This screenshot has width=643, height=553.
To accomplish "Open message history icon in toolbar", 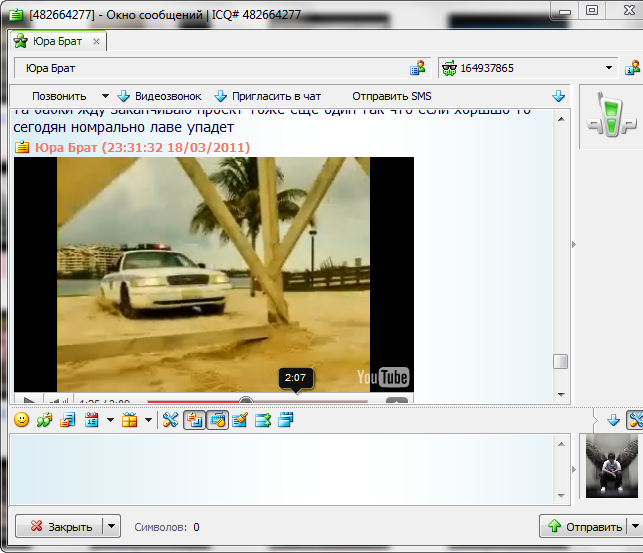I will pos(68,420).
